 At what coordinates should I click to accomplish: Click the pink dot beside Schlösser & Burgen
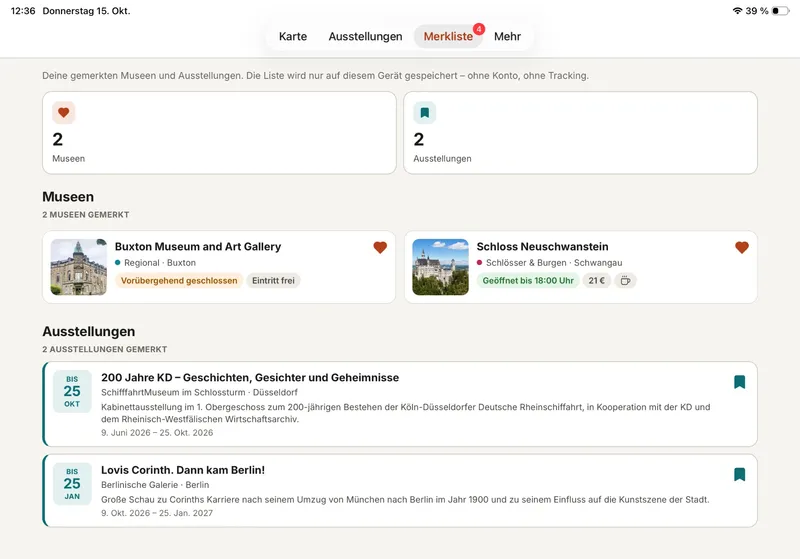coord(480,263)
